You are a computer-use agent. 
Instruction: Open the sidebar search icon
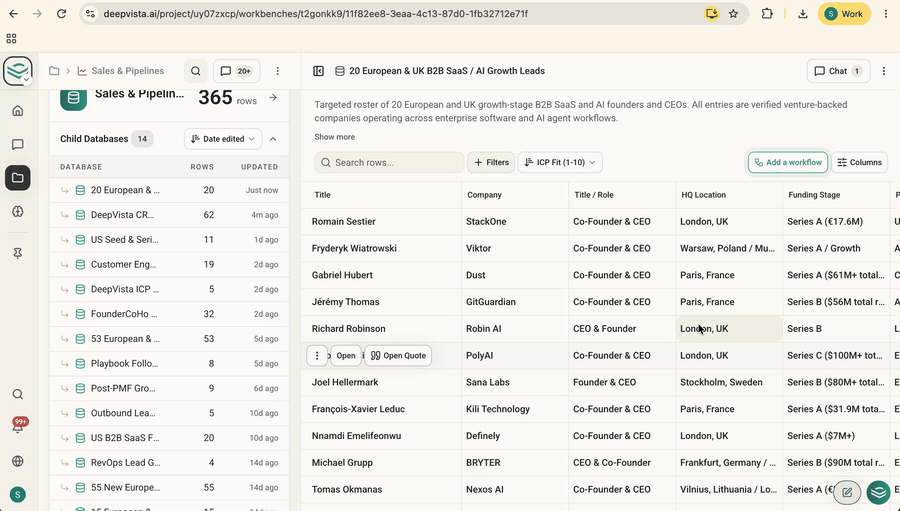(18, 394)
